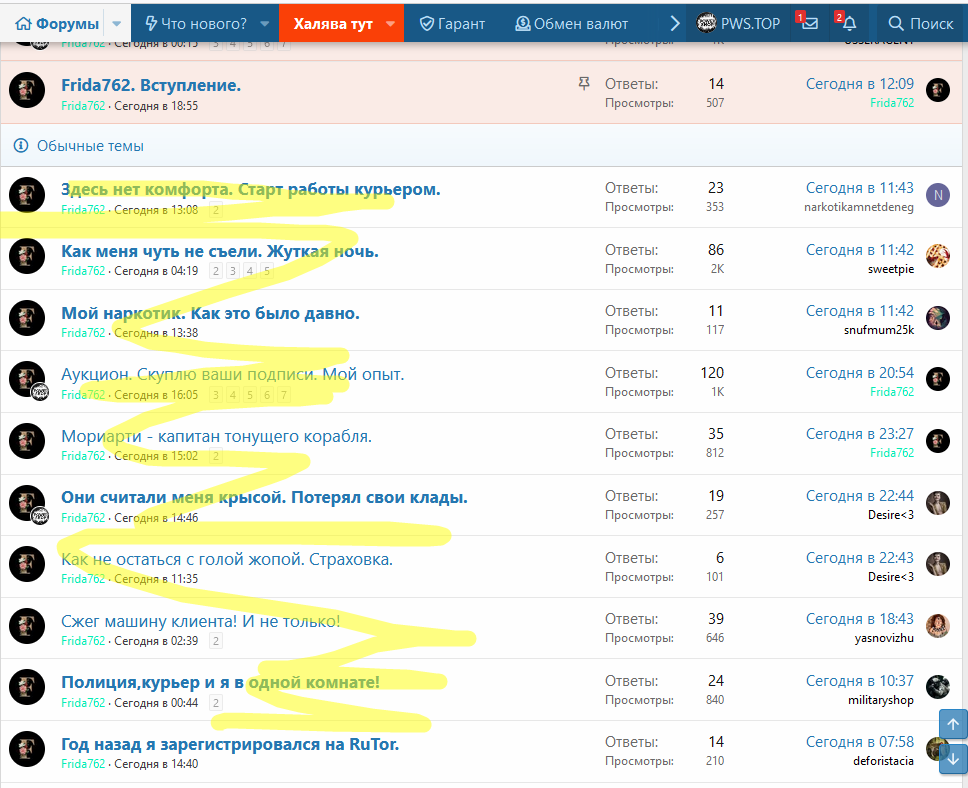Click the PWS.TOP logo link
The image size is (968, 788).
(738, 23)
